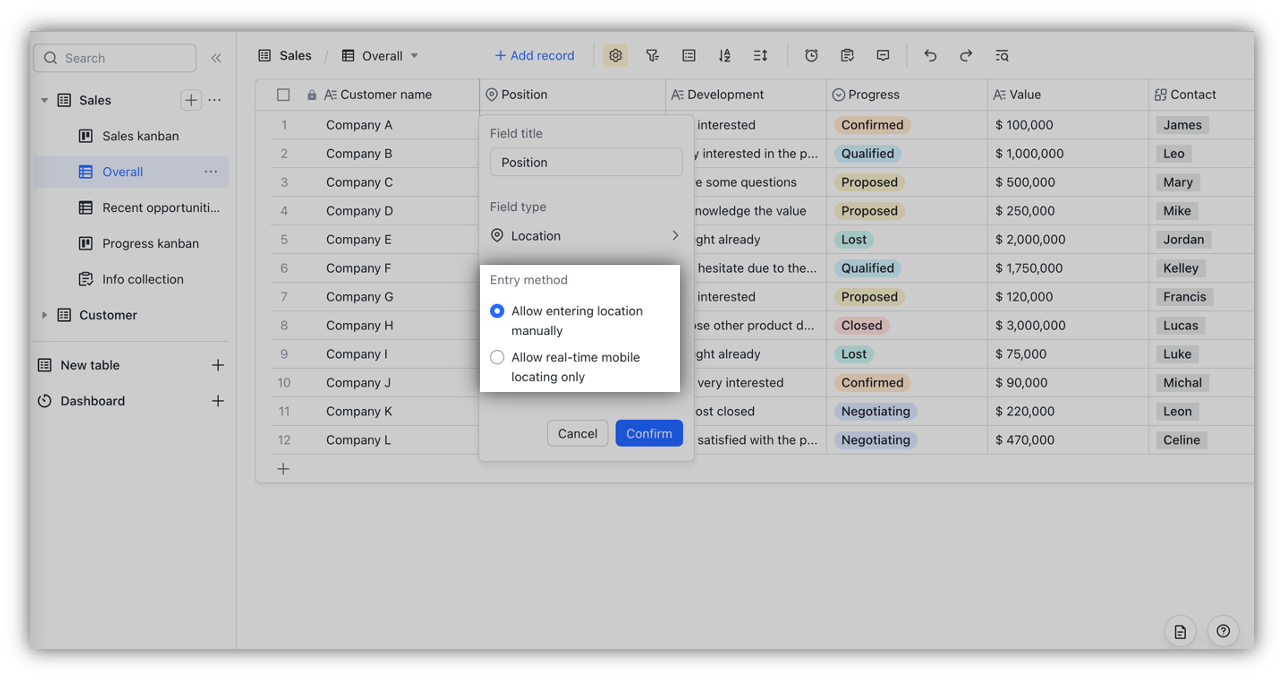Open the Overall view dropdown arrow
1284x680 pixels.
[415, 56]
